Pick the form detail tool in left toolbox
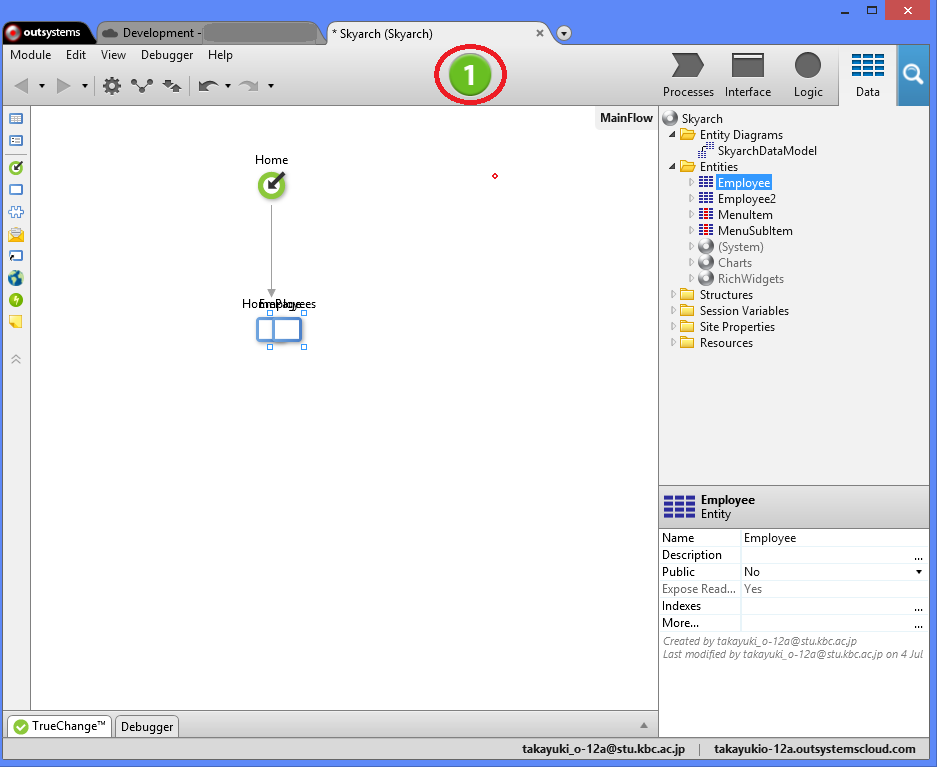The width and height of the screenshot is (937, 767). click(x=16, y=141)
